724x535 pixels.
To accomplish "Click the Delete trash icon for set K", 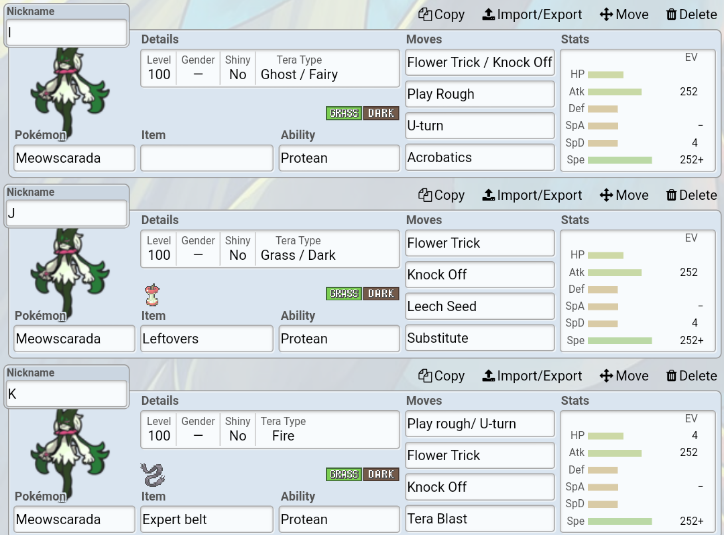I will click(x=671, y=376).
